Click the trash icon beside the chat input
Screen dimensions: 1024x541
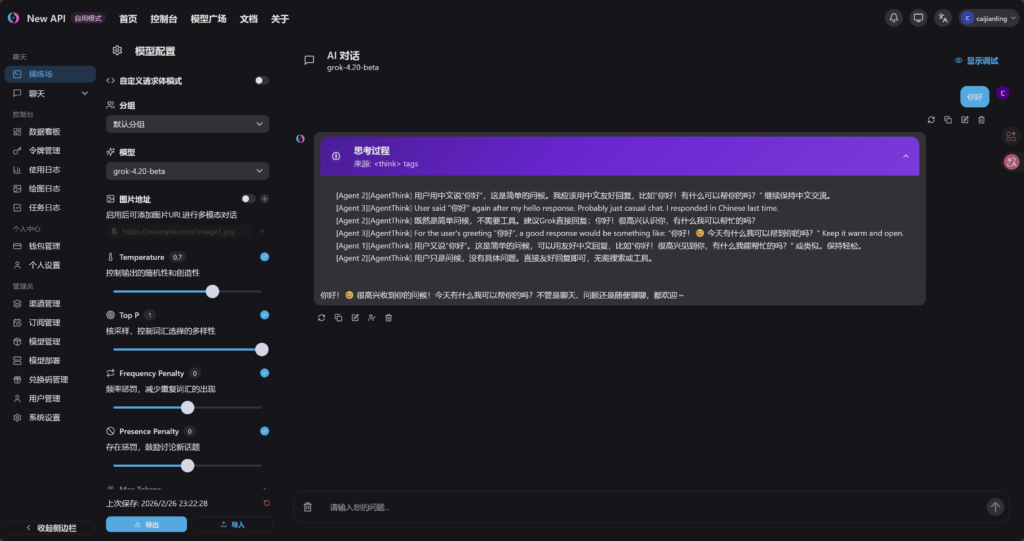pos(308,507)
